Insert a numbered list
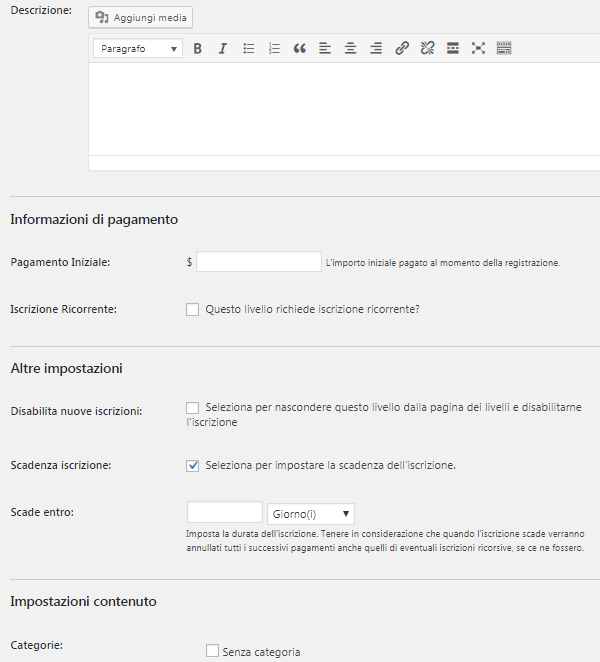 click(x=274, y=48)
